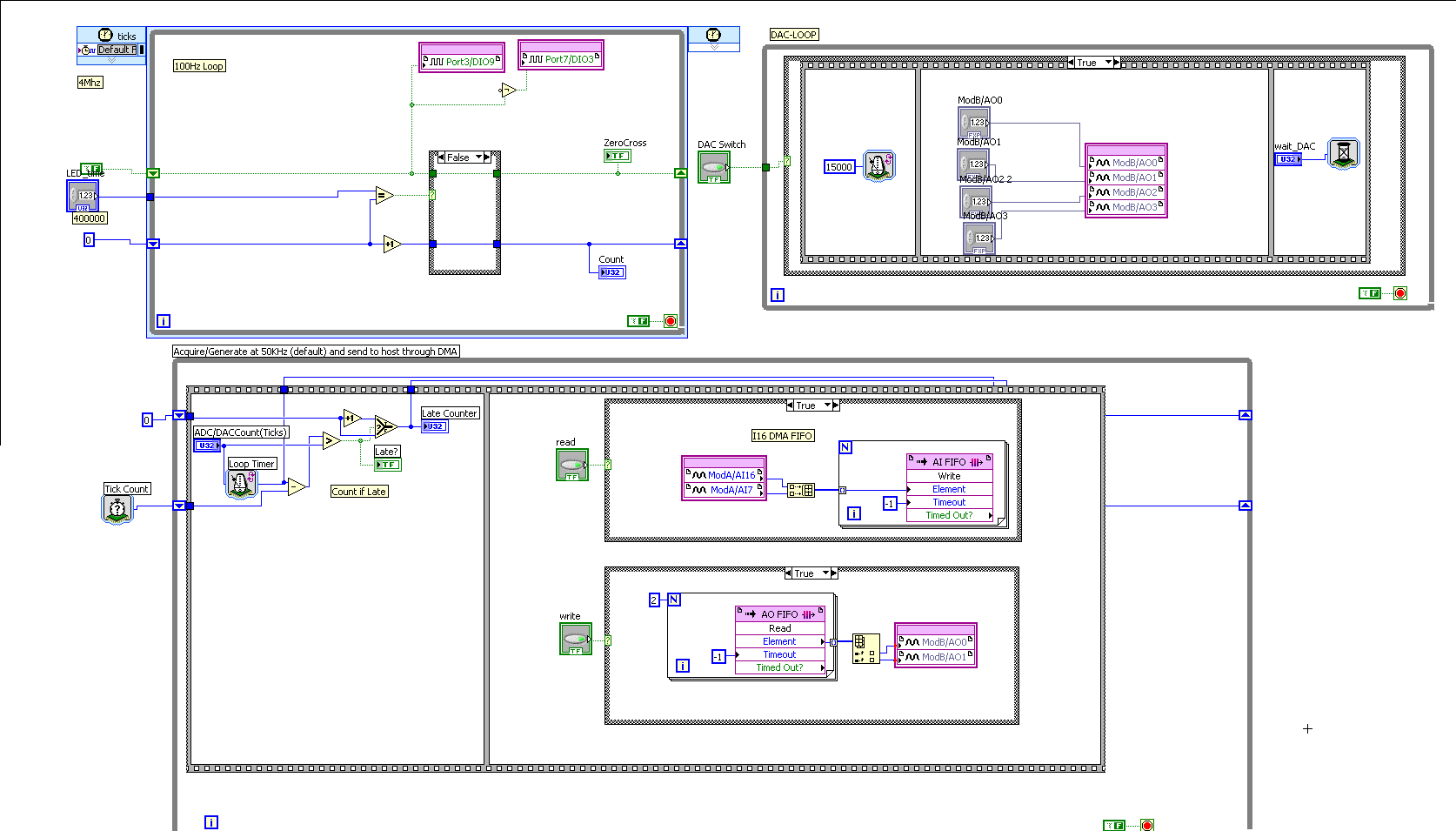
Task: Select the Count U32 indicator terminal
Action: 611,272
